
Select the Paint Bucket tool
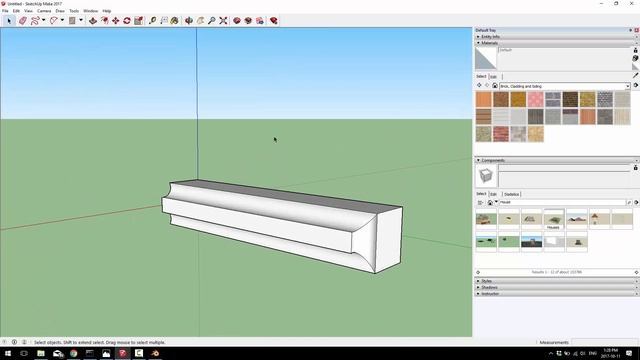click(x=175, y=20)
